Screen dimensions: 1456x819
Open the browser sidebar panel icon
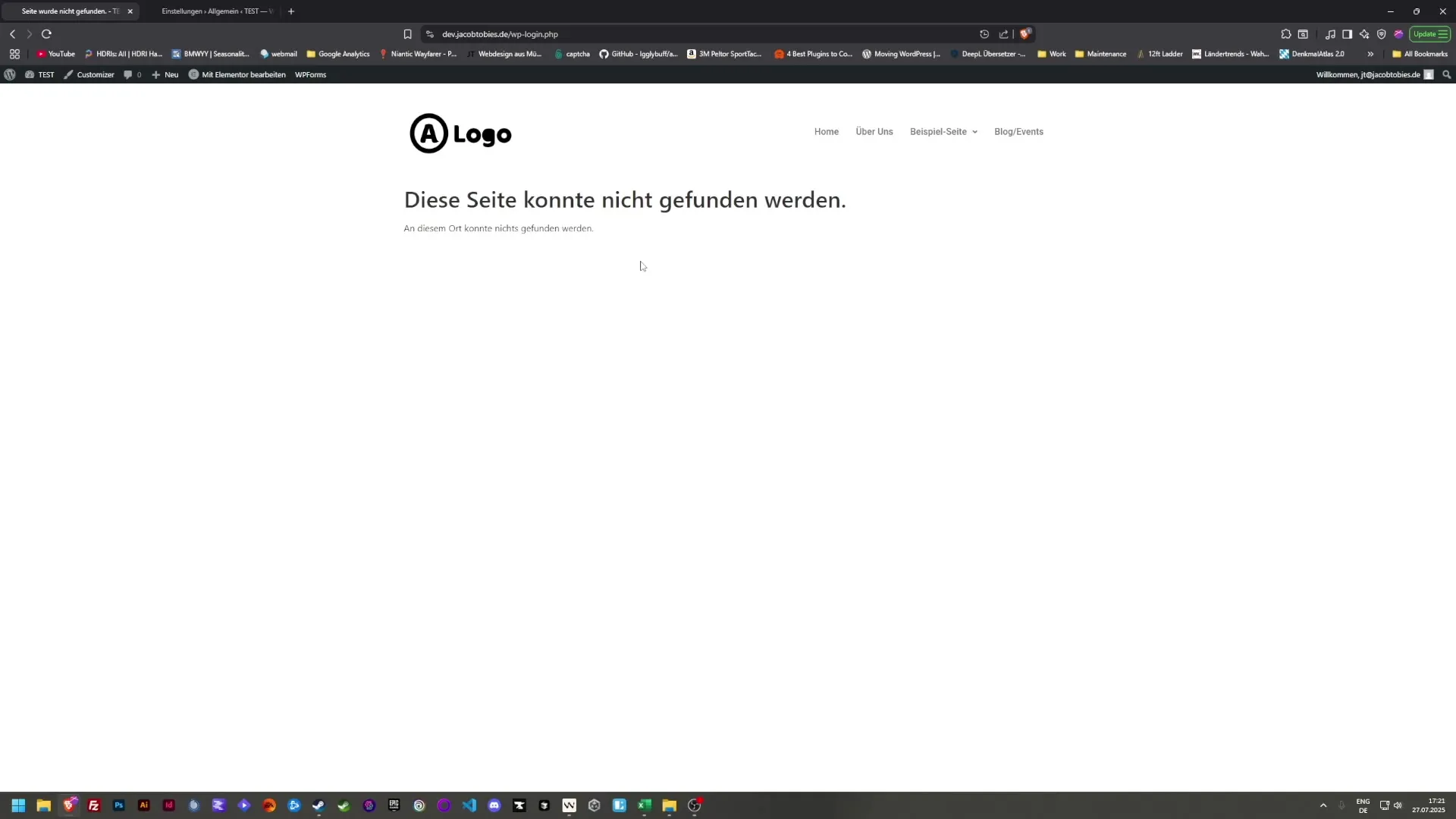point(1348,33)
